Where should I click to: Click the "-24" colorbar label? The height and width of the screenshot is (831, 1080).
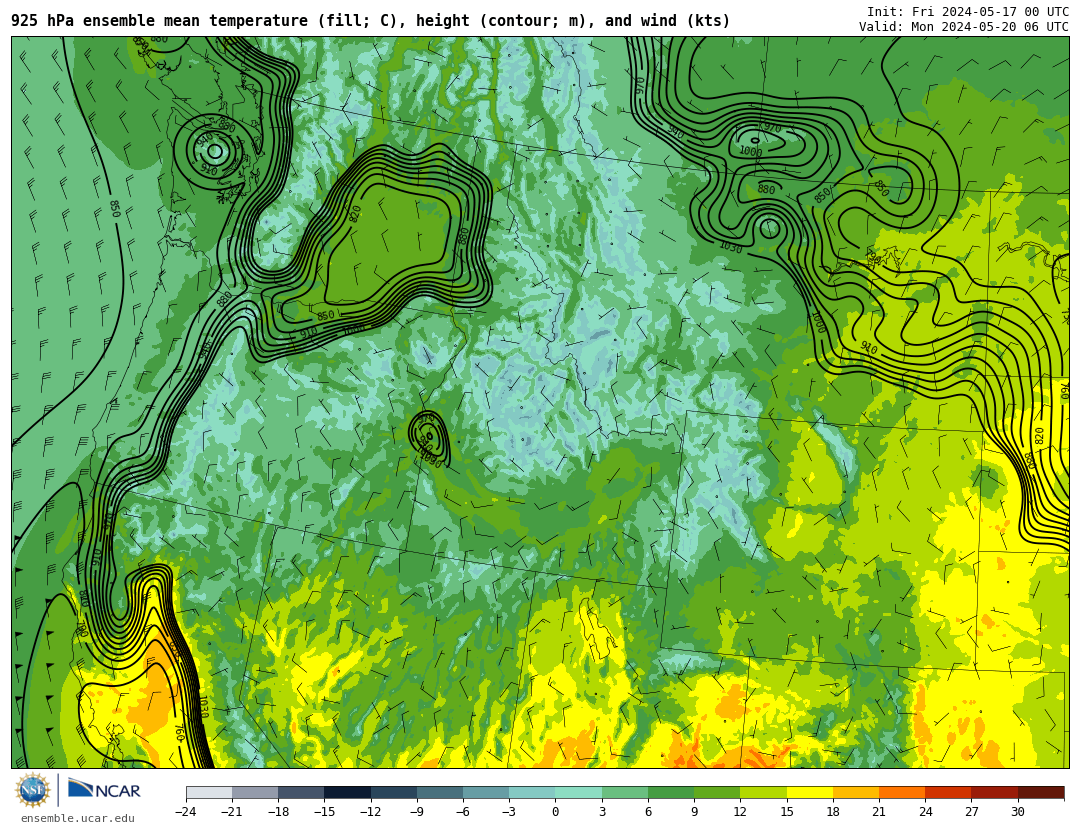click(x=186, y=812)
